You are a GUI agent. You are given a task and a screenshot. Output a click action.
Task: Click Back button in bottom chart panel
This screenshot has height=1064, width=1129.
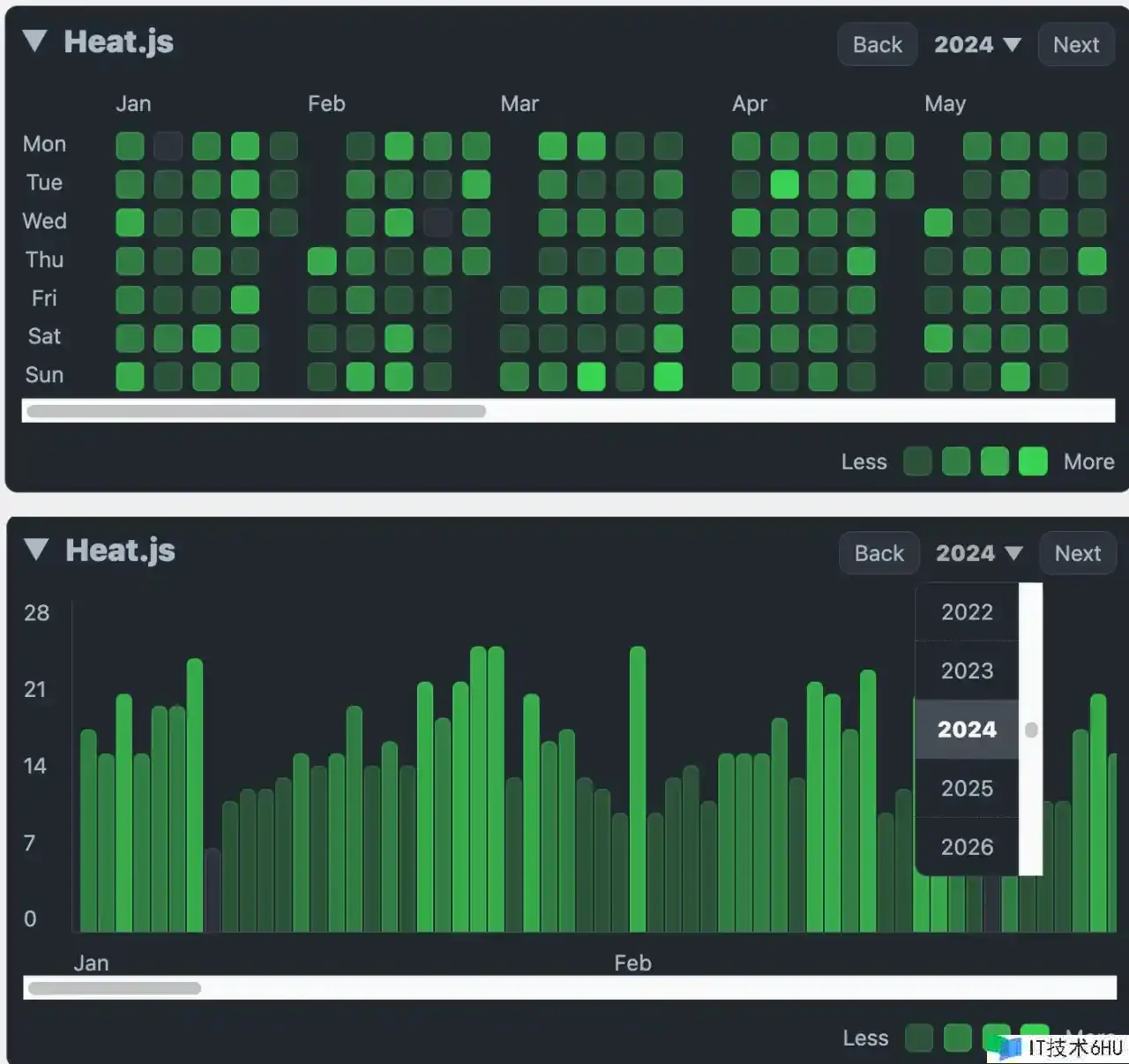(879, 553)
